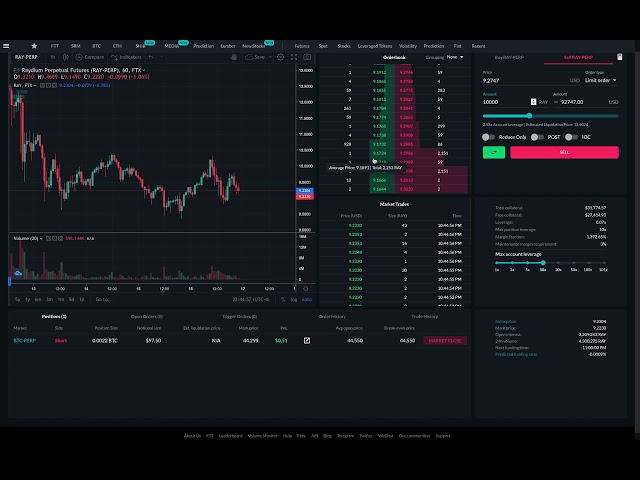
Task: Save chart layout cloud icon
Action: tap(249, 57)
